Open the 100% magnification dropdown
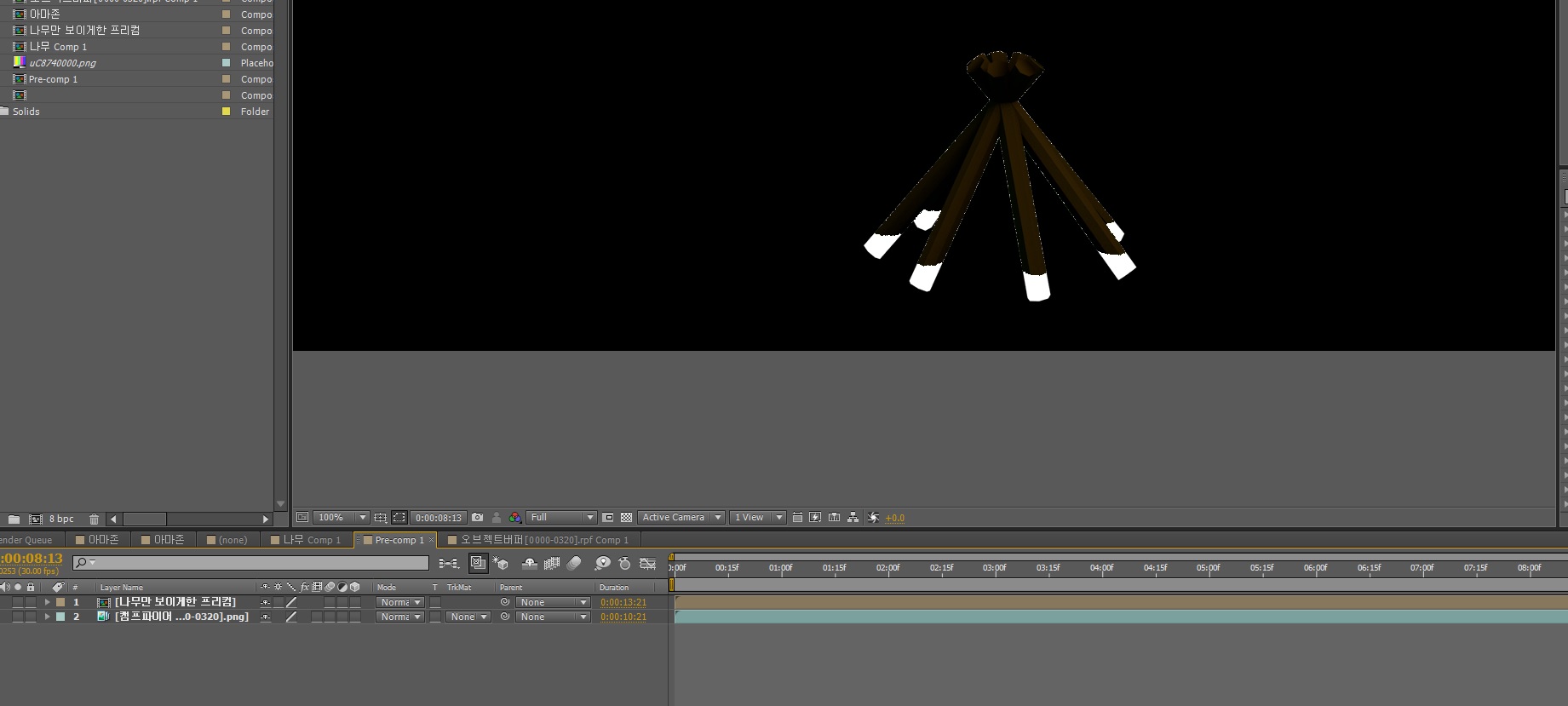This screenshot has width=1568, height=706. 341,517
